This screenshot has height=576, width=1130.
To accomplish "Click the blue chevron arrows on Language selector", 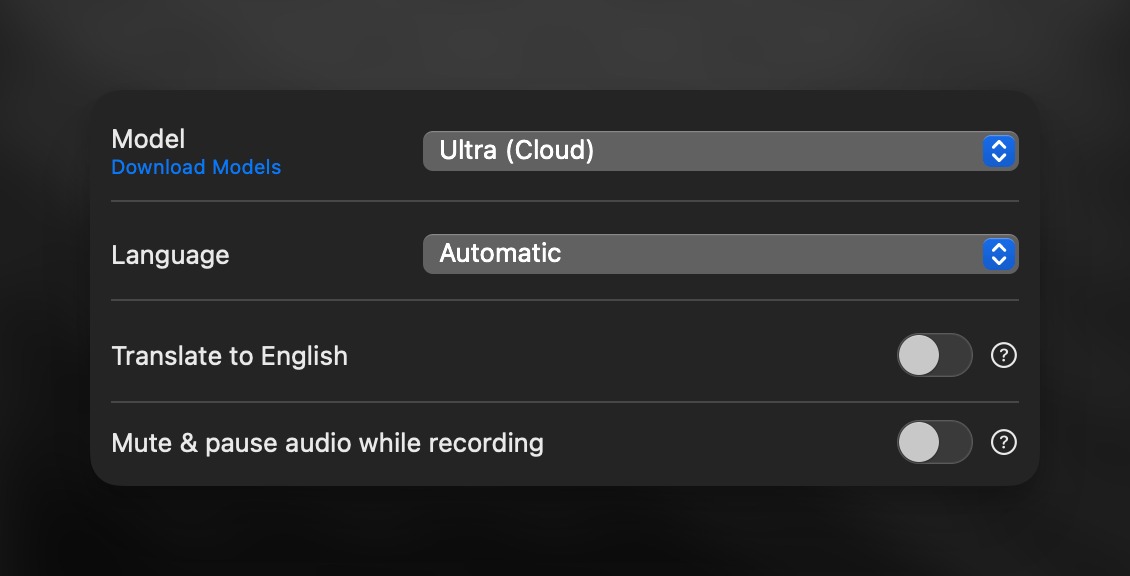I will coord(998,254).
